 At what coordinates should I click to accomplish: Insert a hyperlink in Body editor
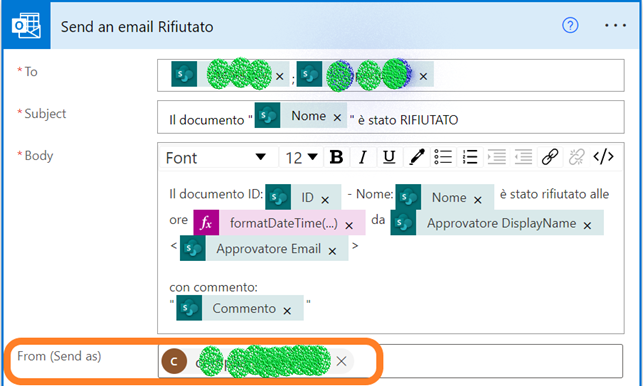(550, 157)
